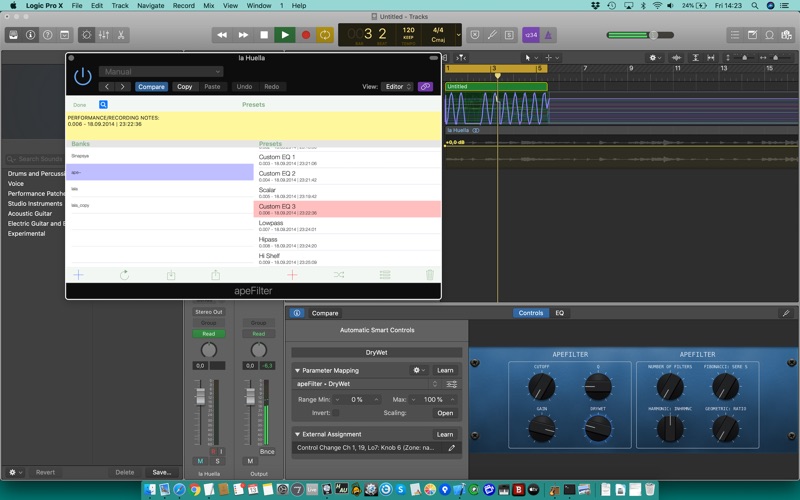Select the Custom EQ 1 preset
The height and width of the screenshot is (500, 800).
point(347,160)
